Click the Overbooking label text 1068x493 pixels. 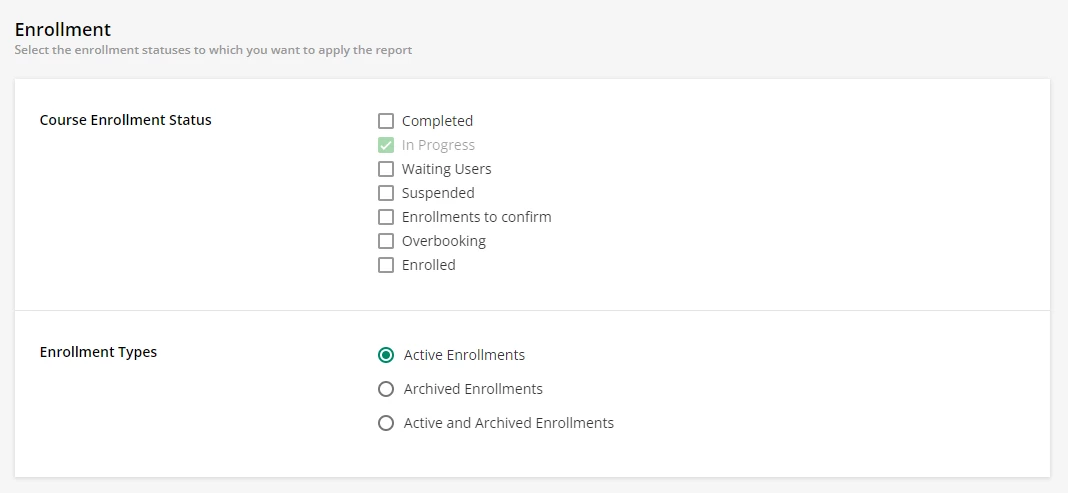(443, 241)
